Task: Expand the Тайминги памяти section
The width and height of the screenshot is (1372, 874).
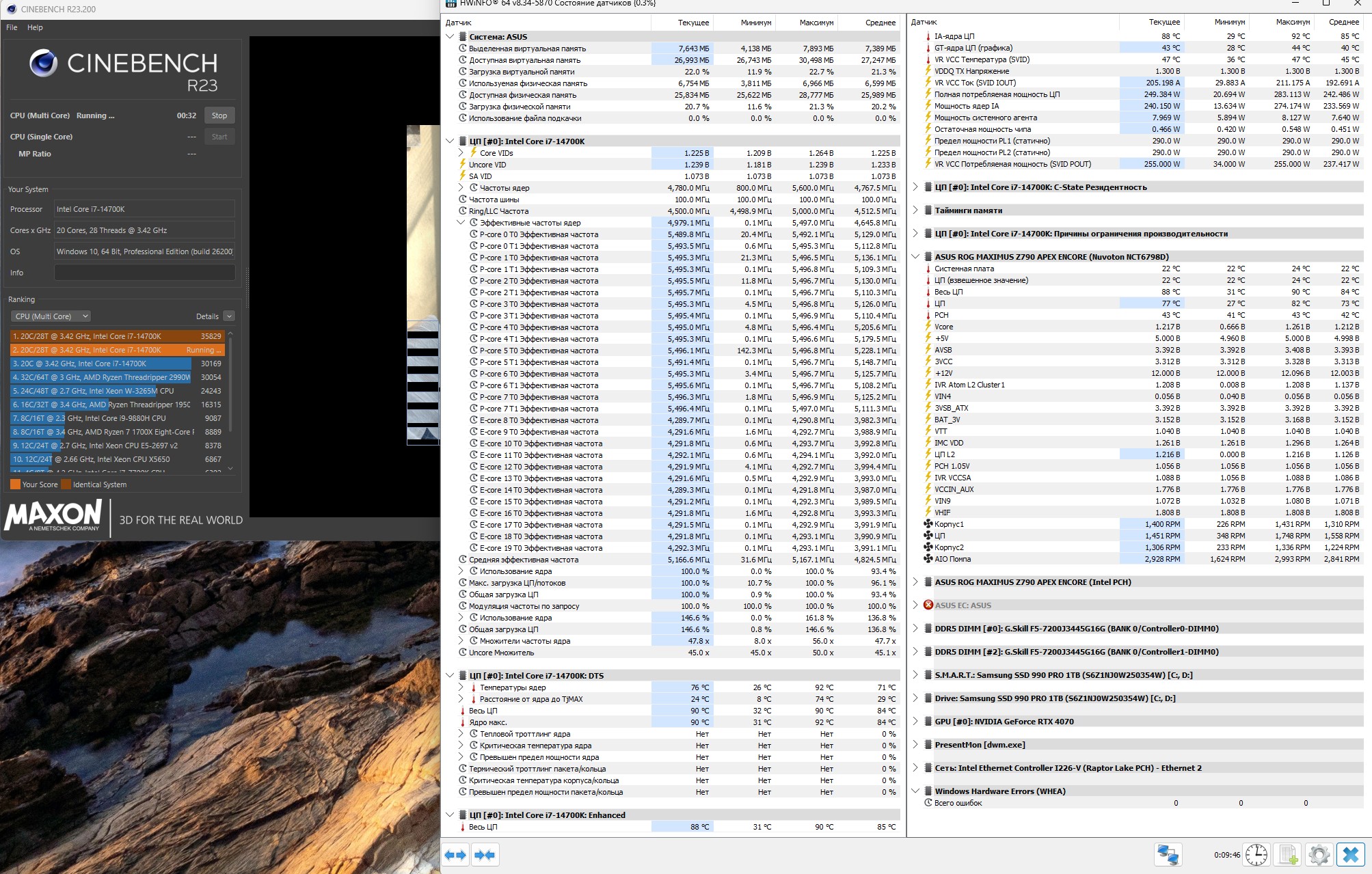Action: [915, 210]
